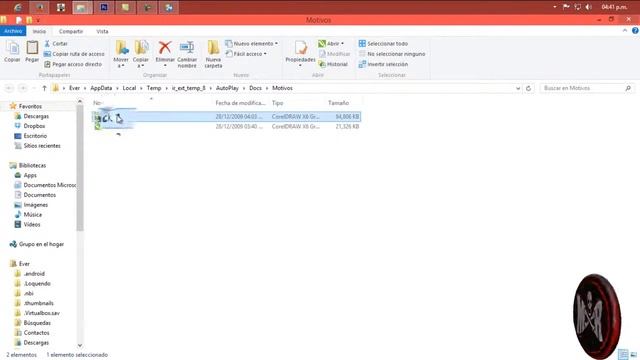Screen dimensions: 640x360
Task: Click the Cambiar nombre icon
Action: pos(187,47)
